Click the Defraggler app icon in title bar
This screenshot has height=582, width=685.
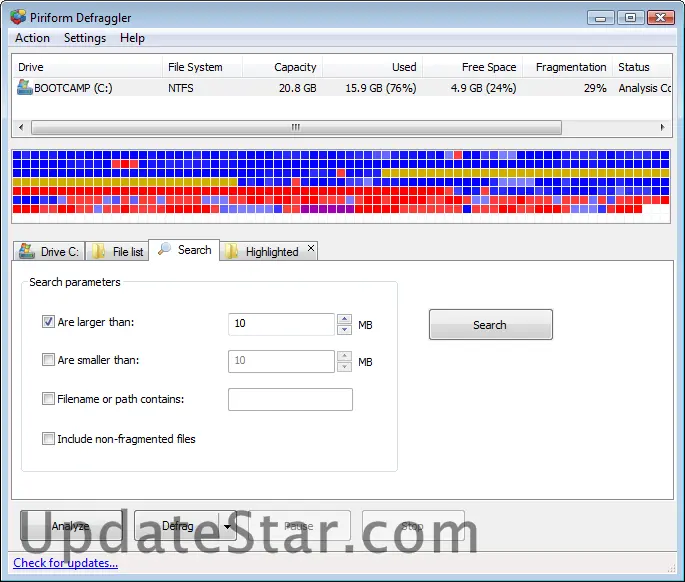[x=18, y=17]
